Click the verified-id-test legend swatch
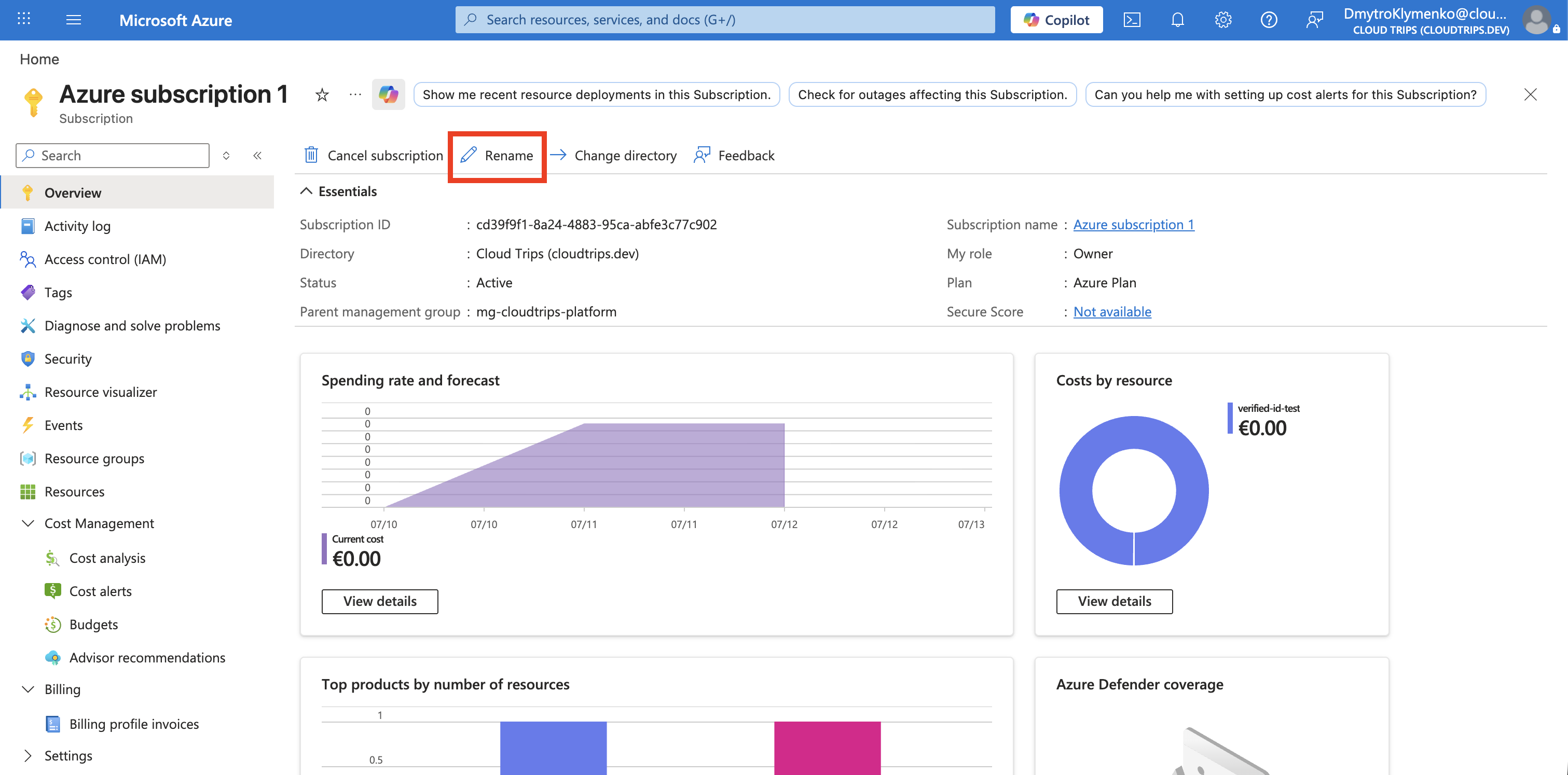Screen dimensions: 1568x775 pyautogui.click(x=1230, y=418)
